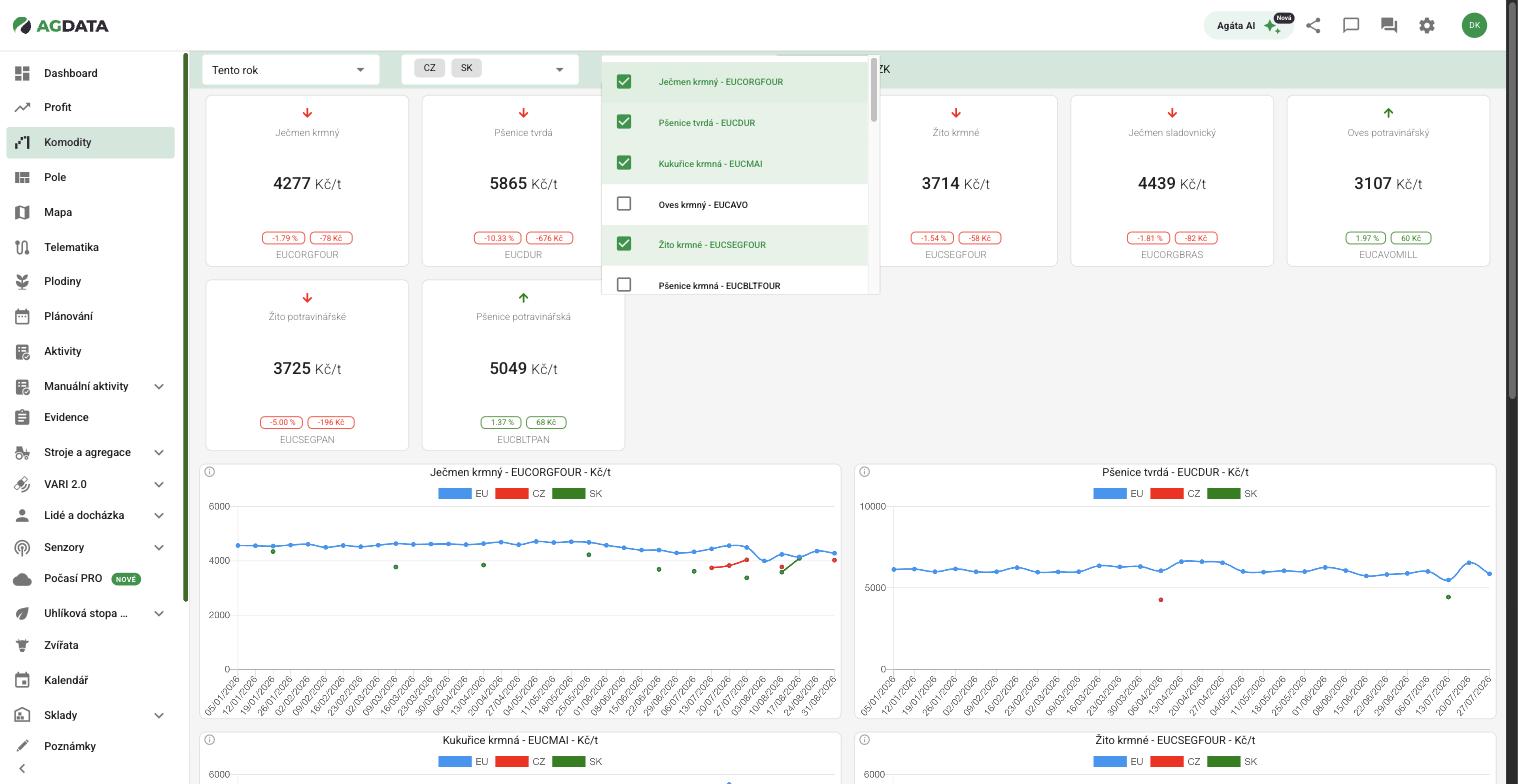Image resolution: width=1518 pixels, height=784 pixels.
Task: Click the AGDATA logo link
Action: pyautogui.click(x=60, y=26)
